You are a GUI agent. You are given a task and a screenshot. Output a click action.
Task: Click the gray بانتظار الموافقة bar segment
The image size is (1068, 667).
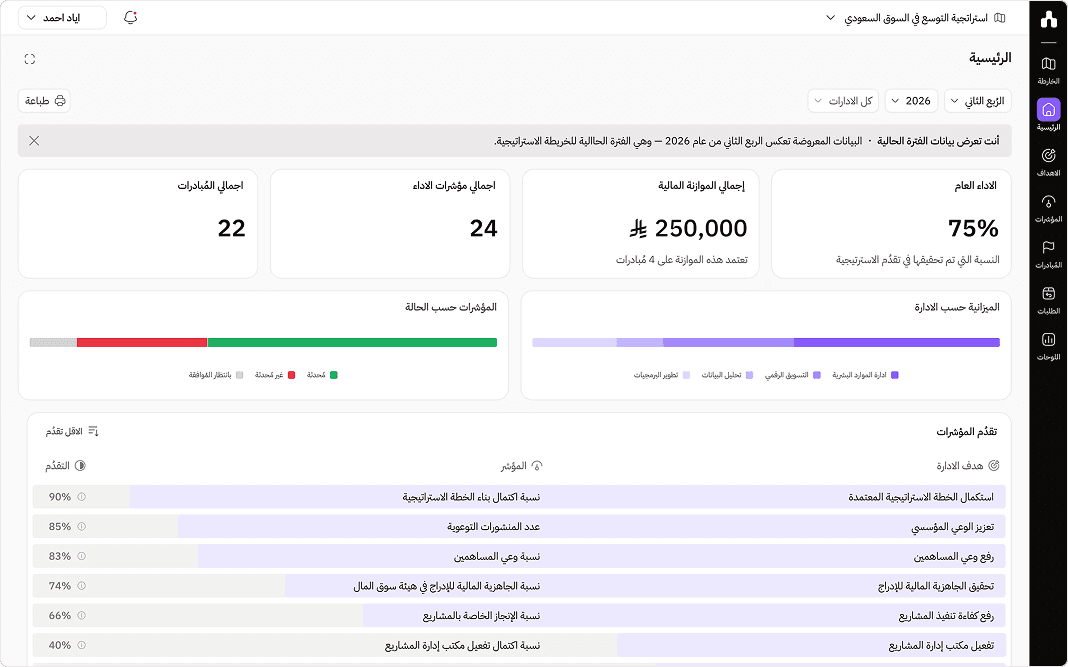click(x=53, y=343)
